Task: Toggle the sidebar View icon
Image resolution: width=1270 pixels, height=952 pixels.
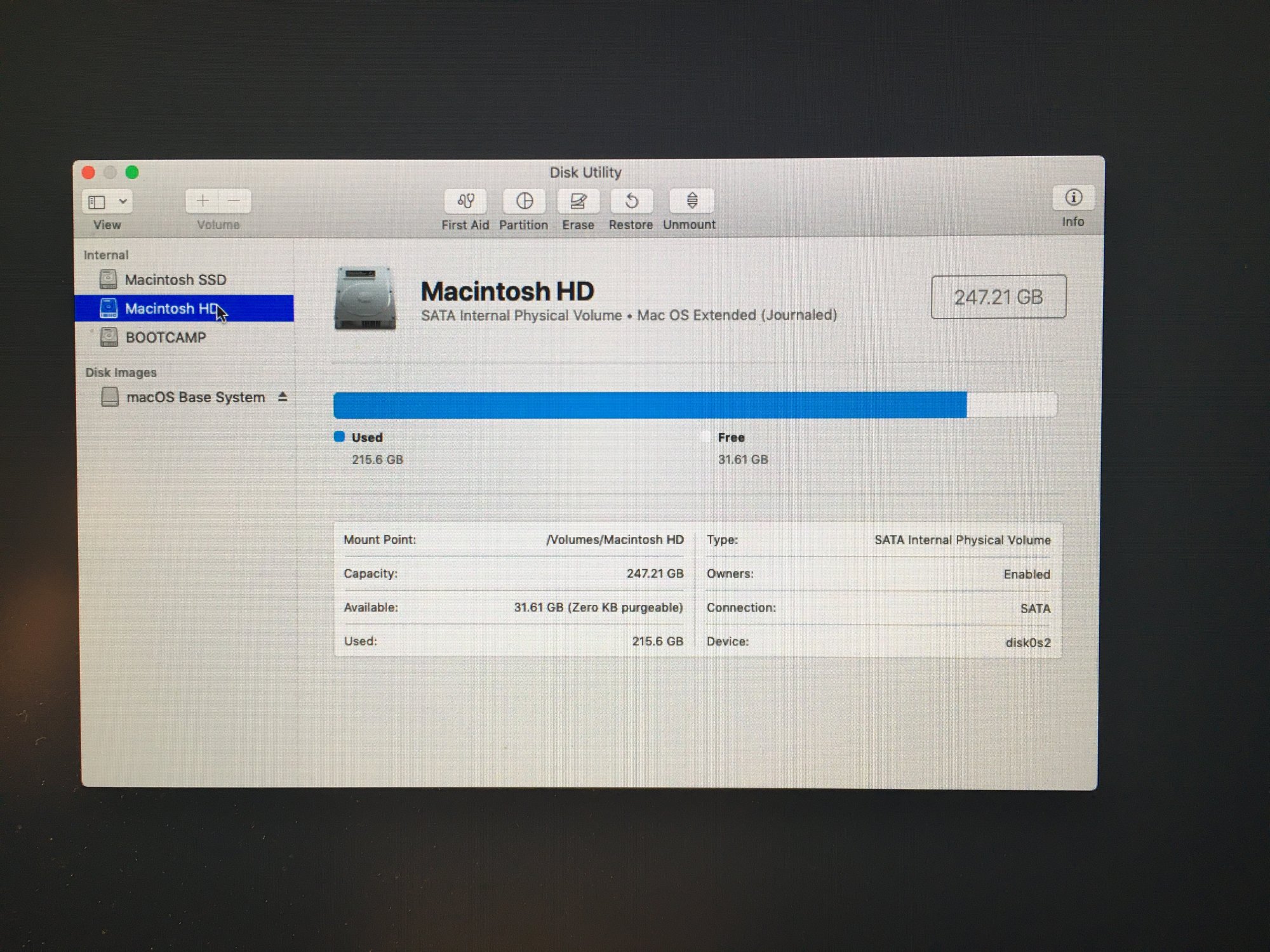Action: tap(97, 202)
